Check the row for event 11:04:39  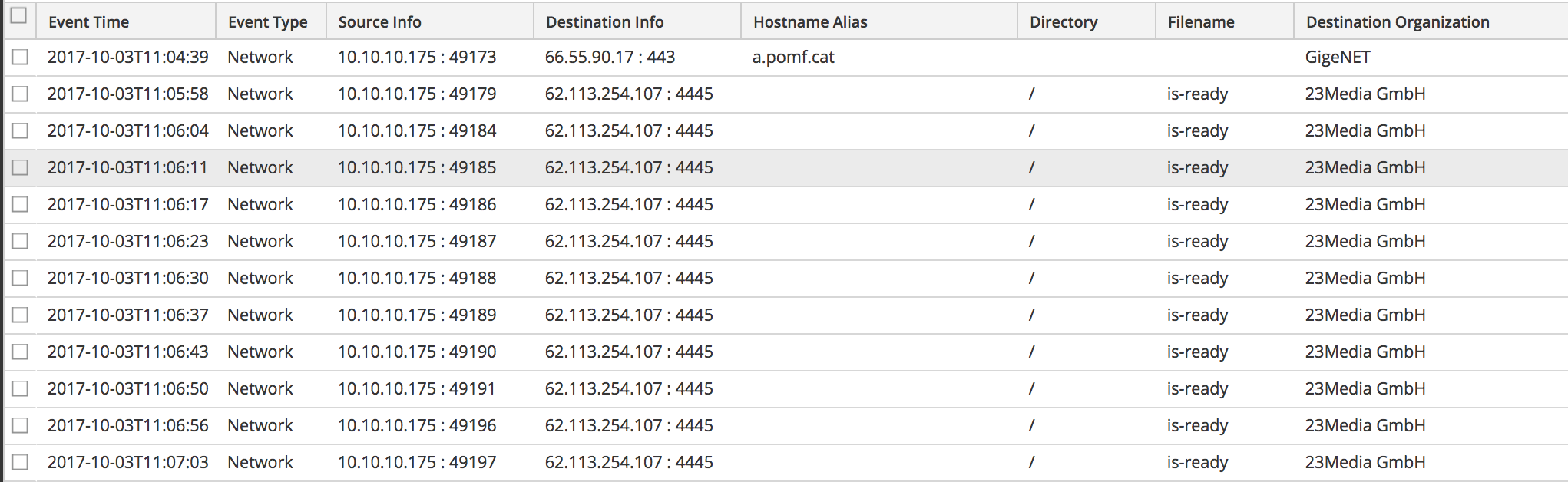click(20, 58)
